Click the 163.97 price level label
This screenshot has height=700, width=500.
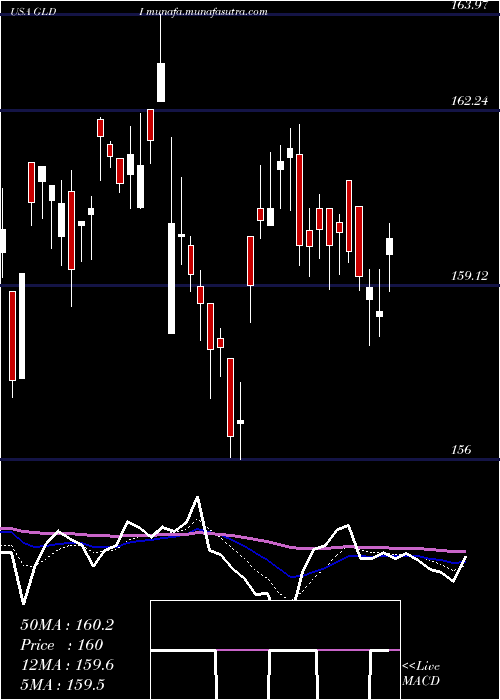pos(470,6)
